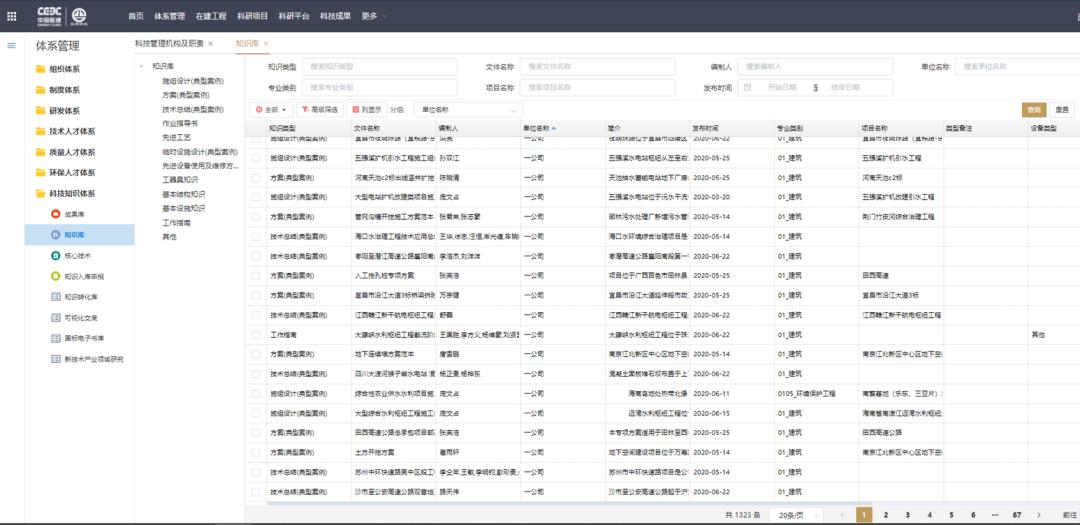Image resolution: width=1080 pixels, height=525 pixels.
Task: Click the calendar icon in 发布时间 field
Action: click(x=747, y=87)
